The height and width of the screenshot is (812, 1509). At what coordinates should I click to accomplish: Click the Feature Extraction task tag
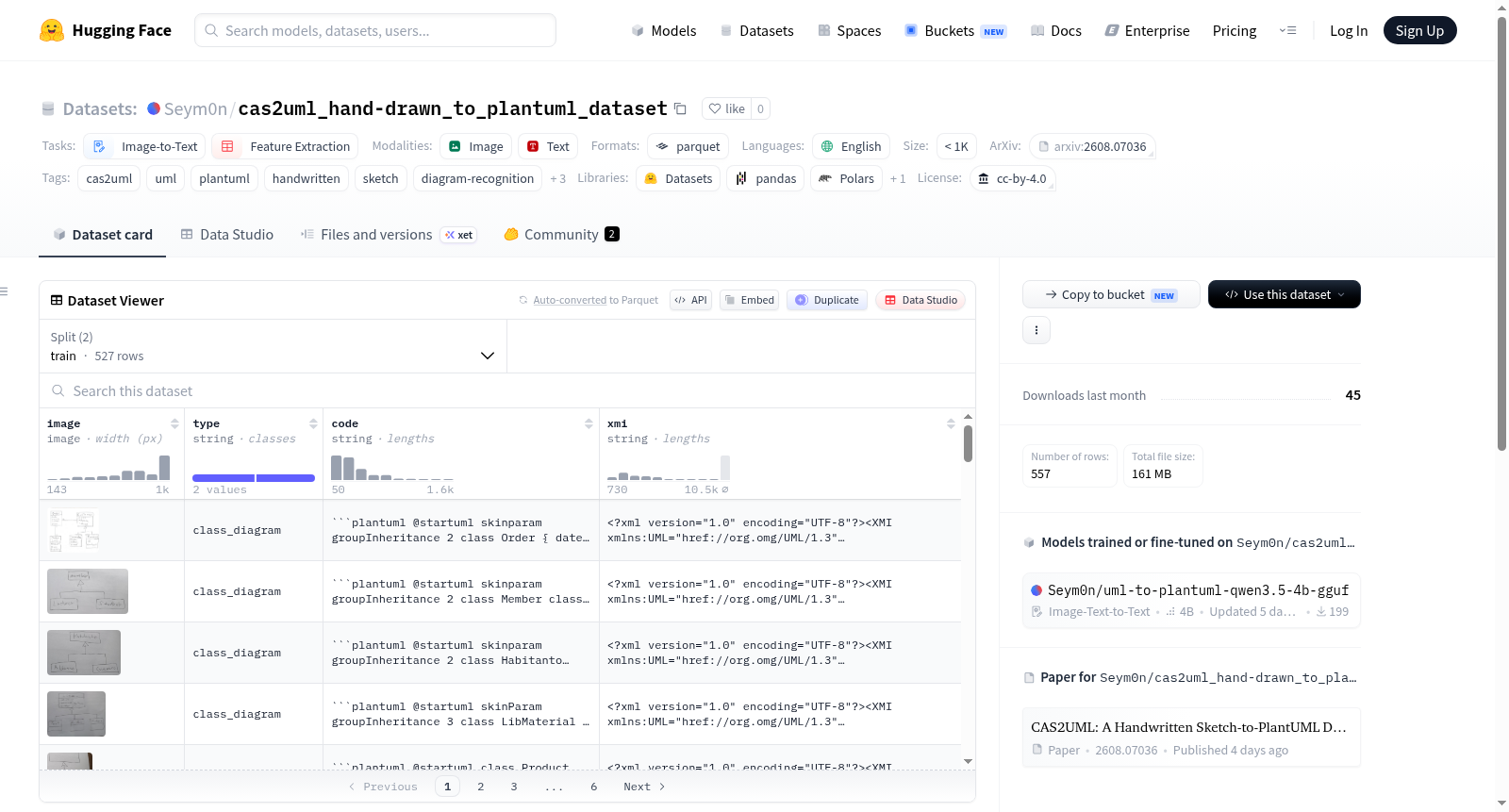pos(285,146)
